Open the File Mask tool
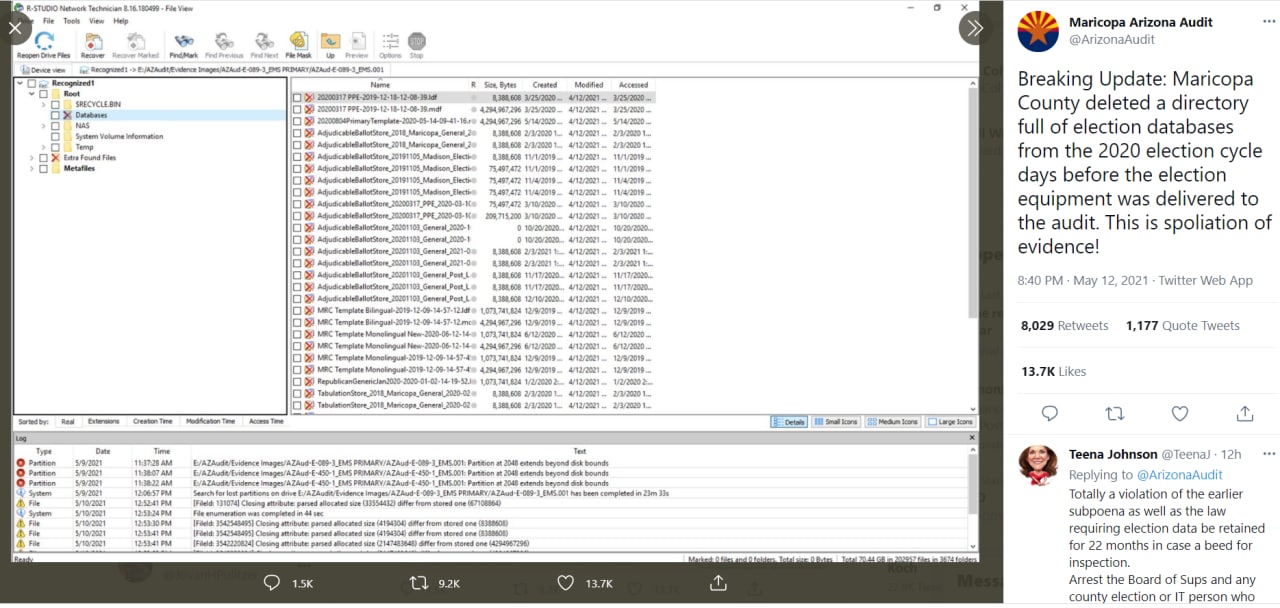 [x=298, y=44]
